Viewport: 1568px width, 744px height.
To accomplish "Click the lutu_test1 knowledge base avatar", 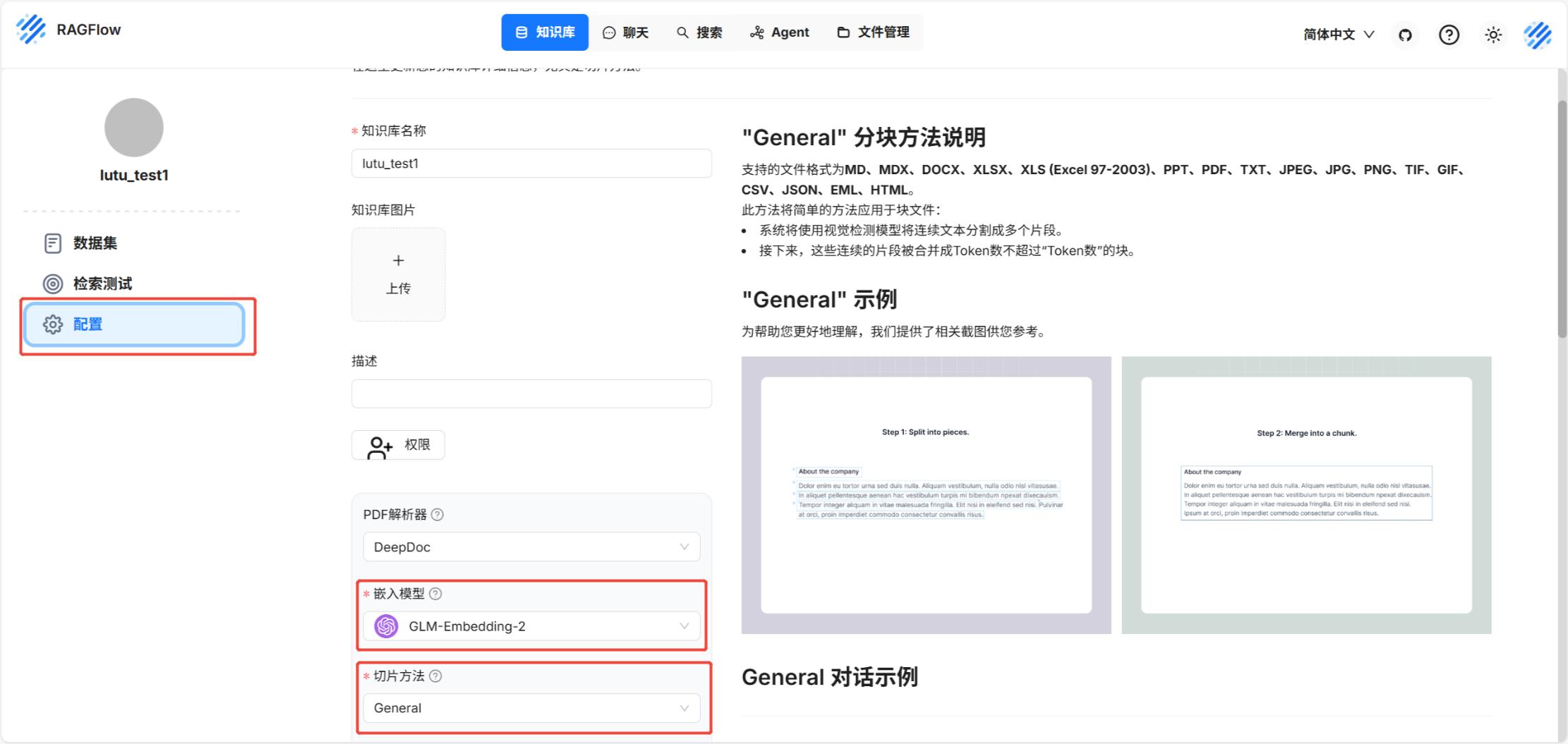I will (134, 128).
